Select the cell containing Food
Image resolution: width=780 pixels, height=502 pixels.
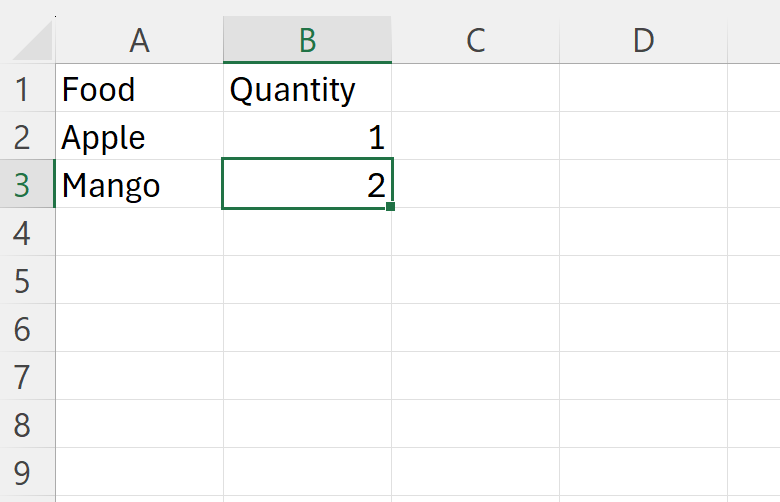(139, 89)
